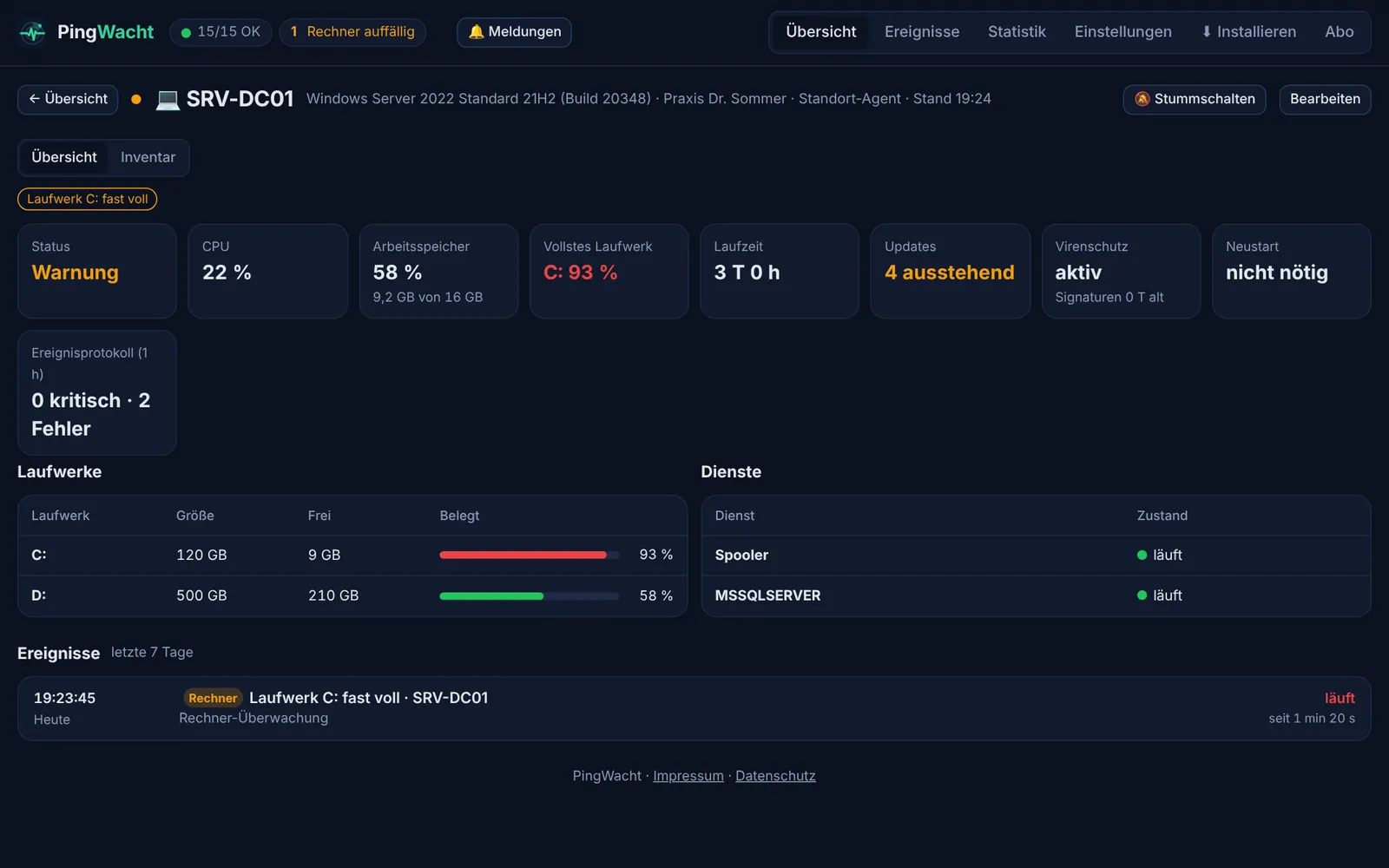The image size is (1389, 868).
Task: Select the Übersicht top navigation tab
Action: tap(820, 32)
